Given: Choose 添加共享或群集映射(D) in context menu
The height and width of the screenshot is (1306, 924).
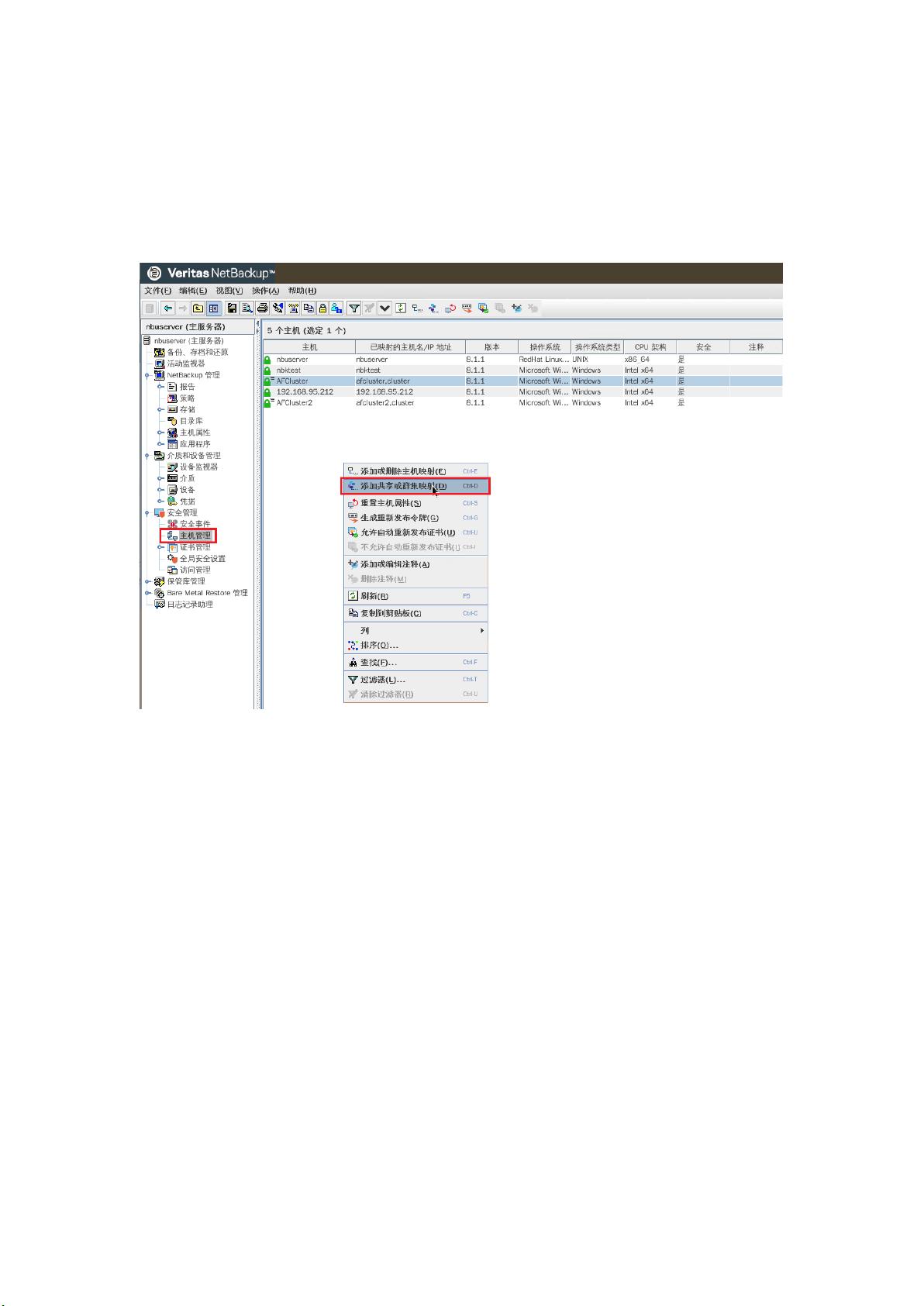Looking at the screenshot, I should click(x=415, y=486).
